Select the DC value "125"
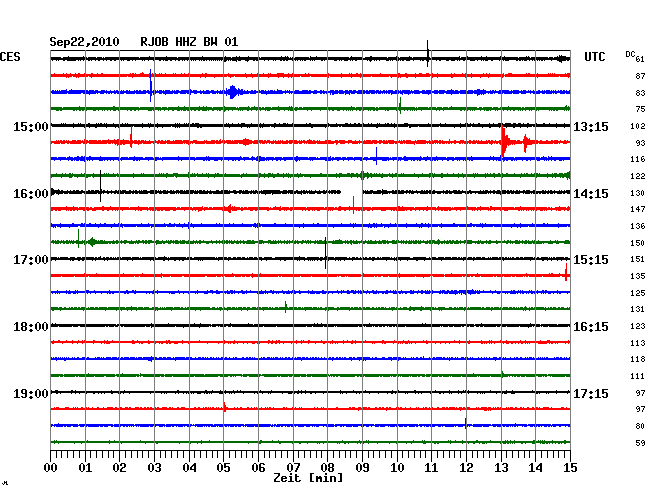Screen dimensions: 650x494 point(638,293)
